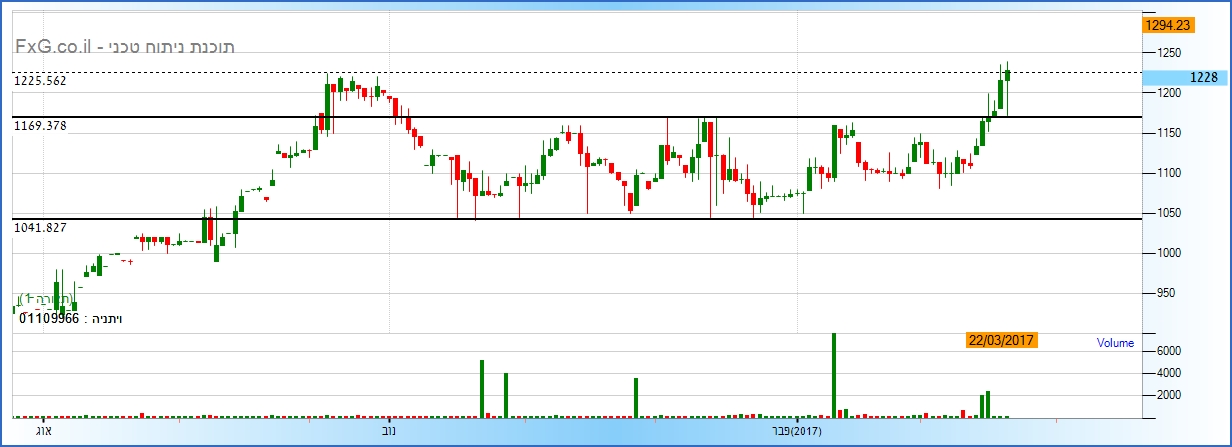Click the 1250 price axis tick
1232x447 pixels.
pos(1170,53)
